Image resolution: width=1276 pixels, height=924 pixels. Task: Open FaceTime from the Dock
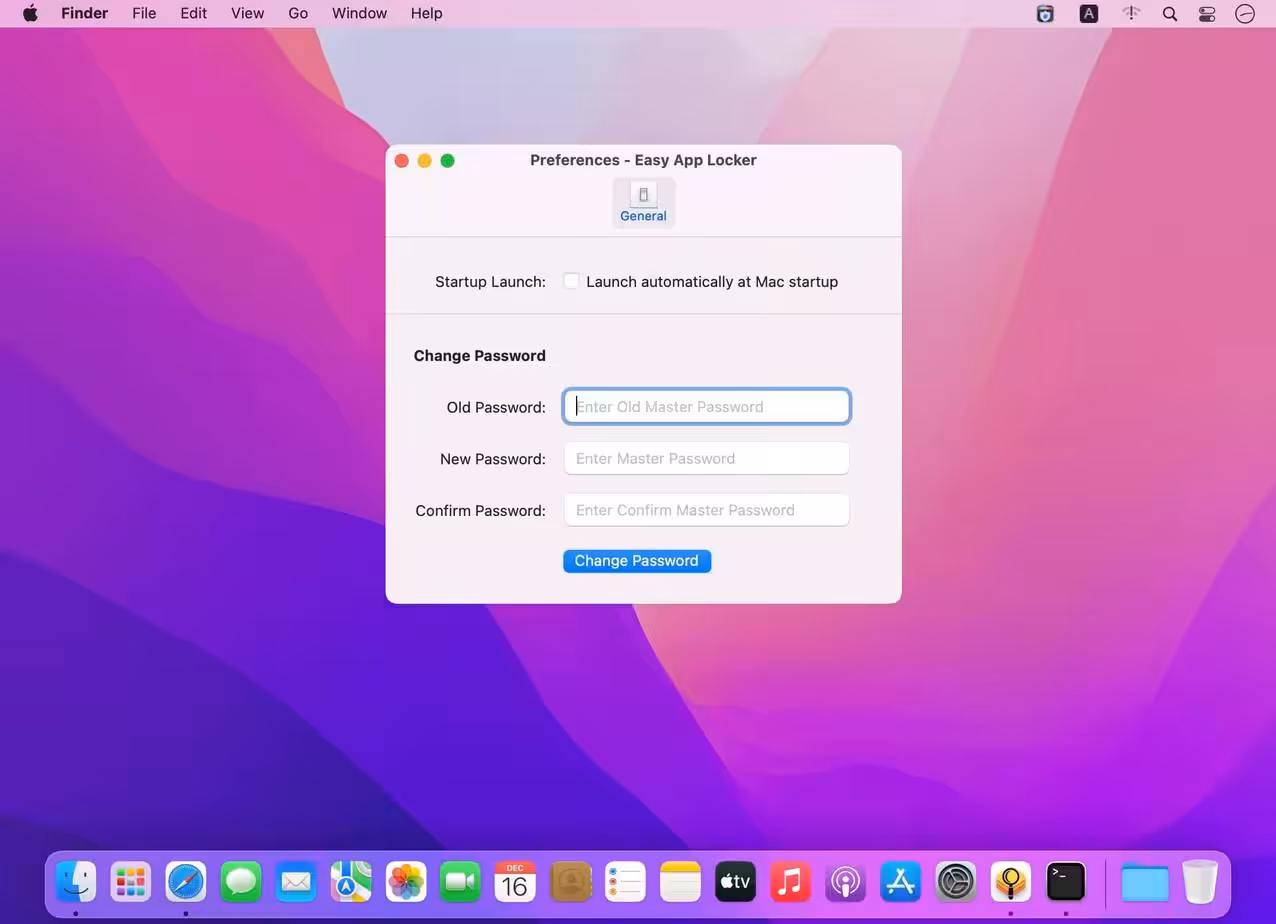point(460,882)
